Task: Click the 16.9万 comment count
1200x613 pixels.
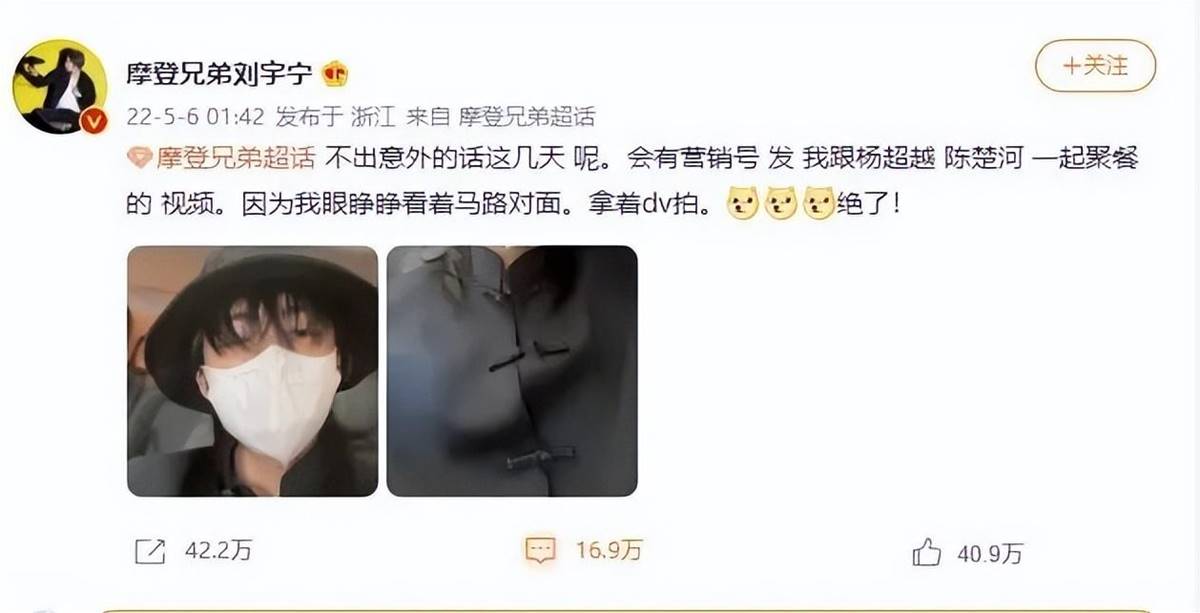Action: coord(609,551)
